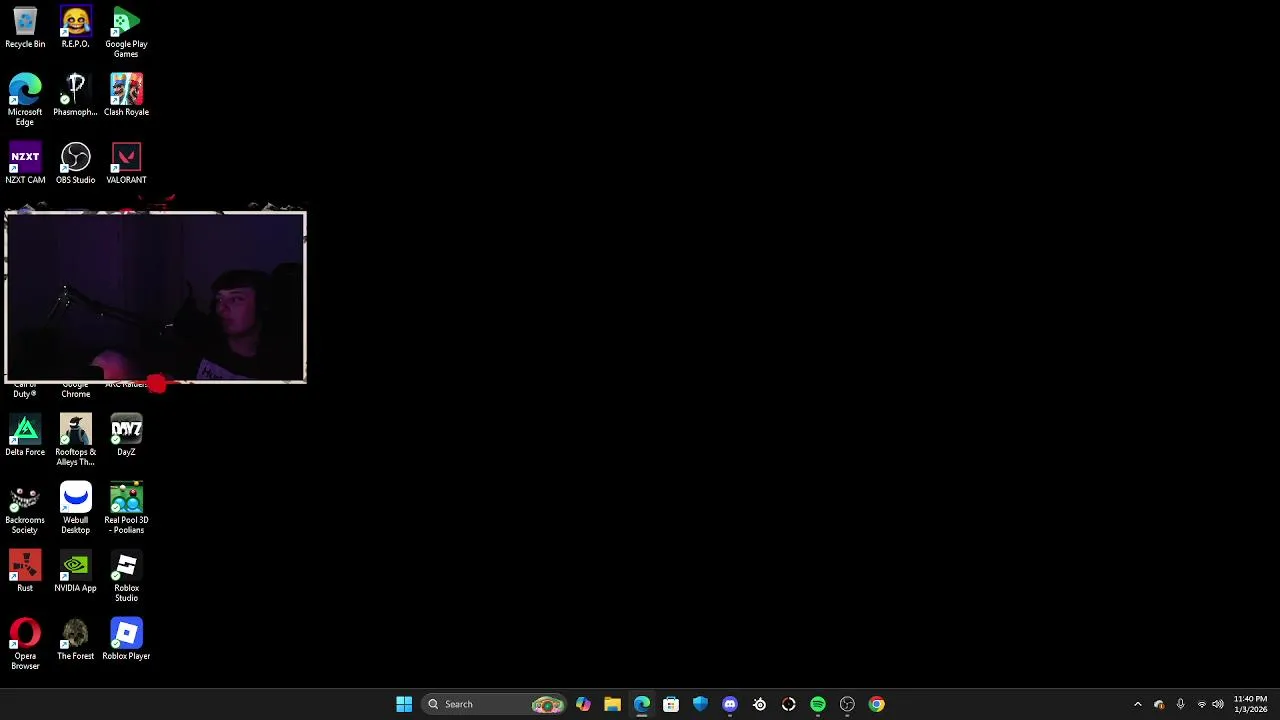Select the Roblox Studio shortcut

click(126, 576)
